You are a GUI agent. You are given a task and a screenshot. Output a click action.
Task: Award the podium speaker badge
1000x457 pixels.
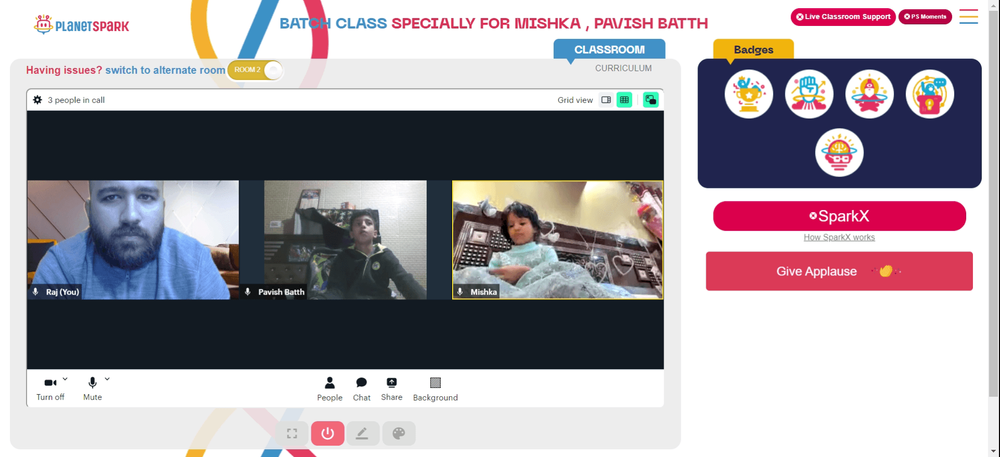[x=929, y=94]
